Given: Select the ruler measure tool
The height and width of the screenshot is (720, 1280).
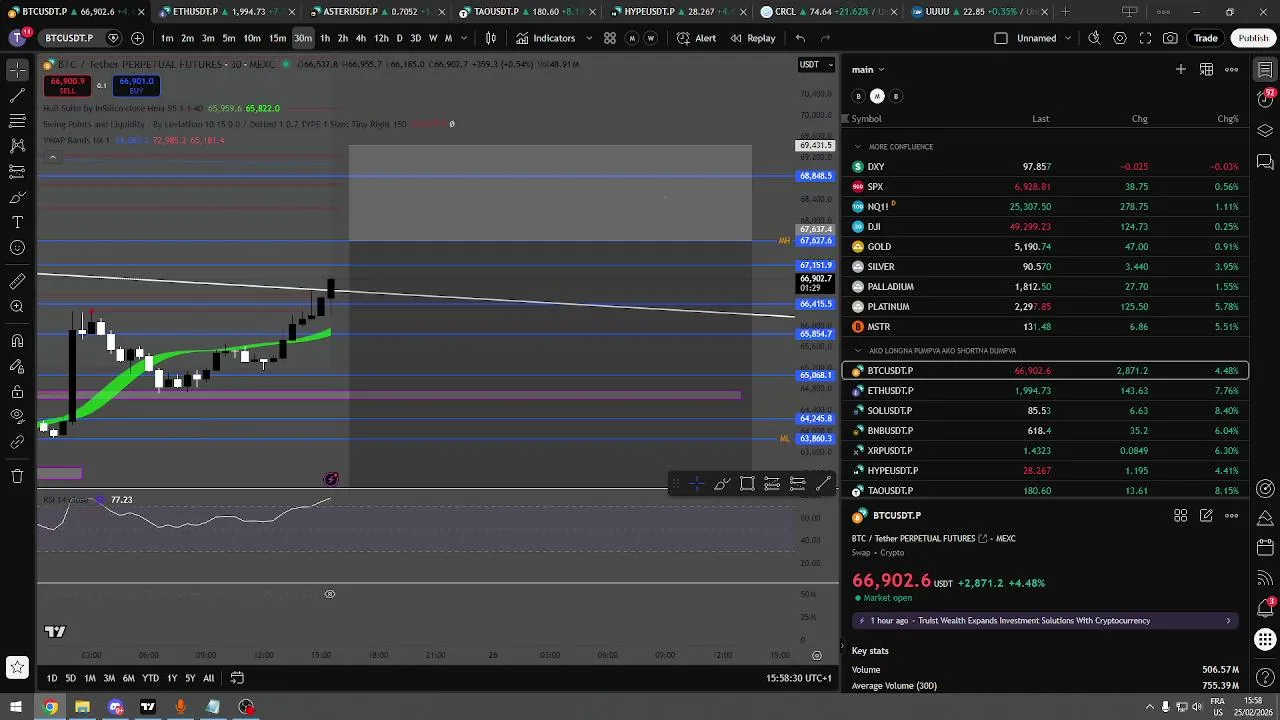Looking at the screenshot, I should (x=17, y=281).
